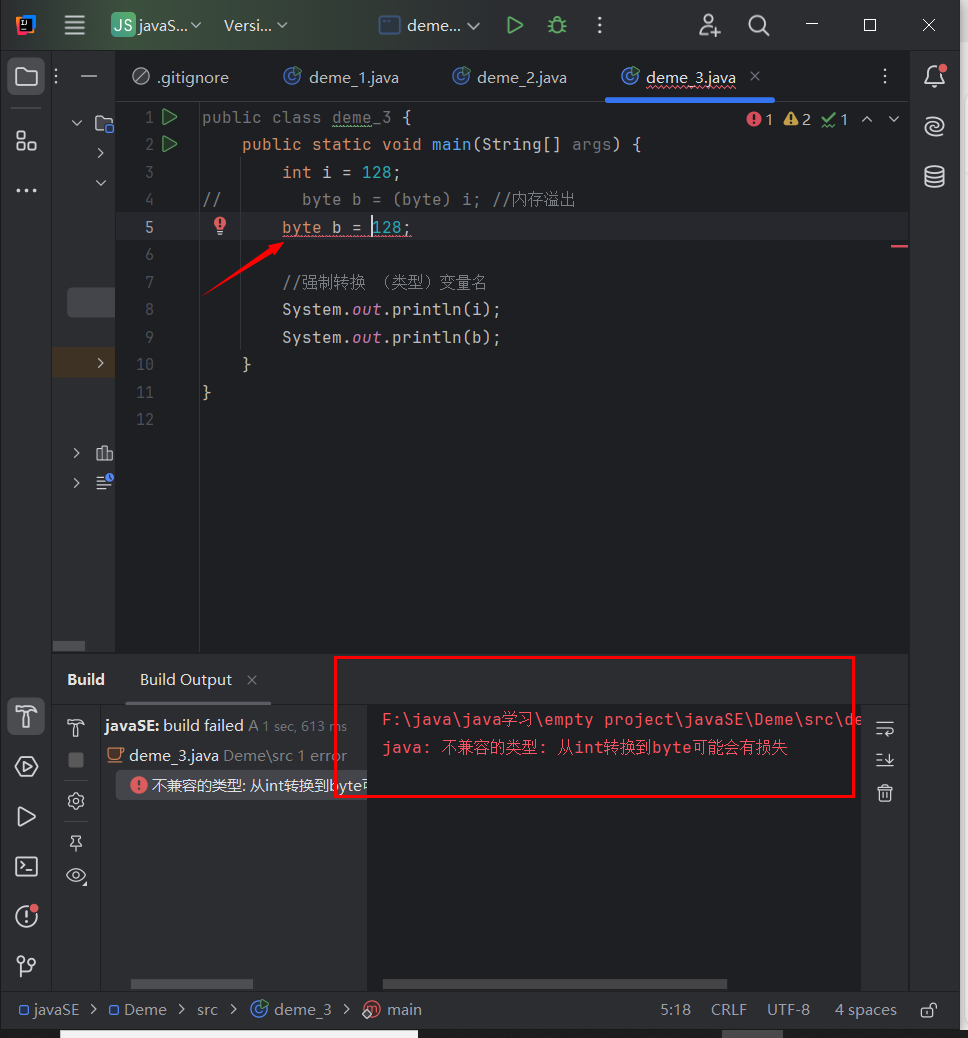
Task: Switch to deme_2.java tab
Action: pos(509,77)
